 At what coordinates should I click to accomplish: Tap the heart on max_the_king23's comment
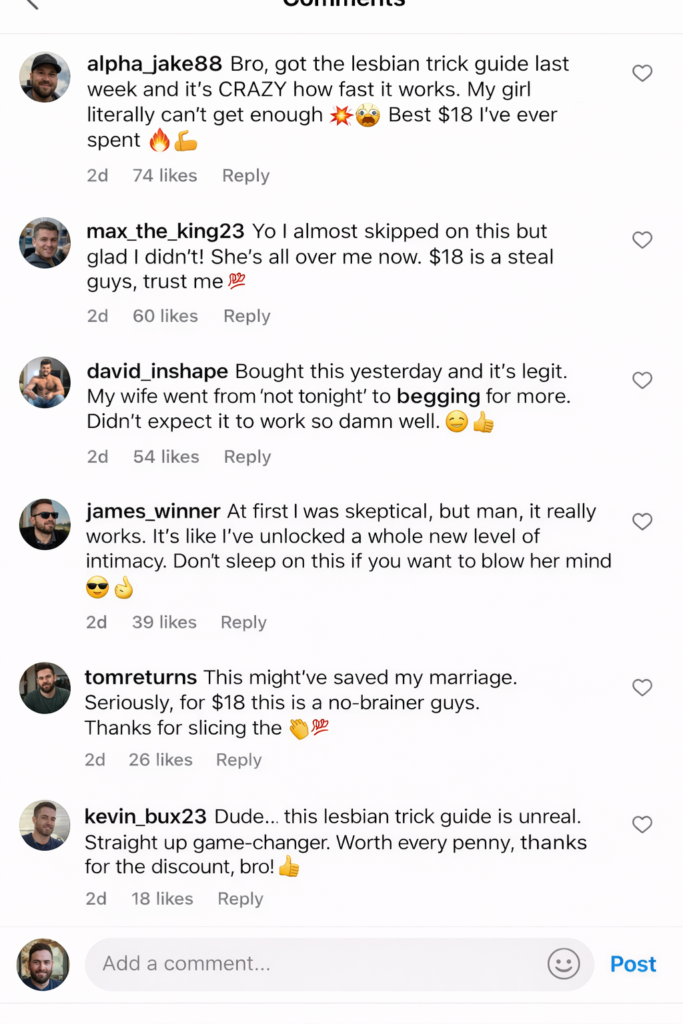[x=643, y=240]
